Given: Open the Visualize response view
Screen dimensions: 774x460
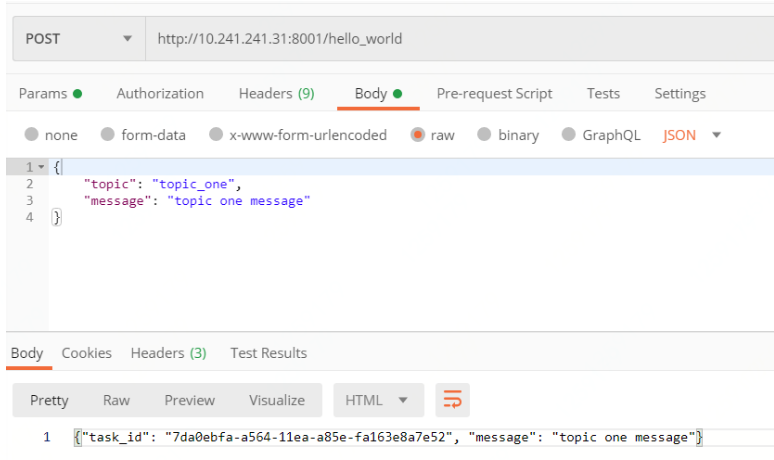Looking at the screenshot, I should (x=277, y=400).
